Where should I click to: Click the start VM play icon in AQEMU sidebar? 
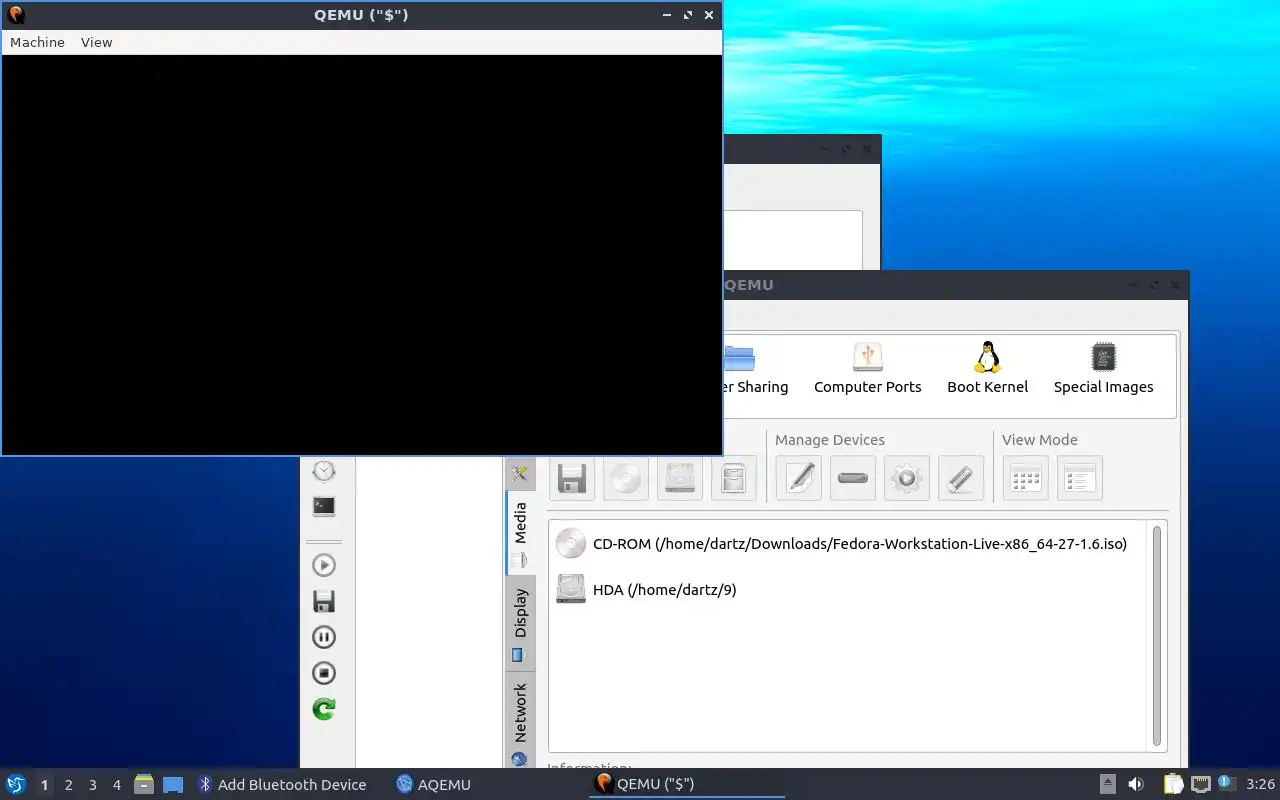point(324,565)
